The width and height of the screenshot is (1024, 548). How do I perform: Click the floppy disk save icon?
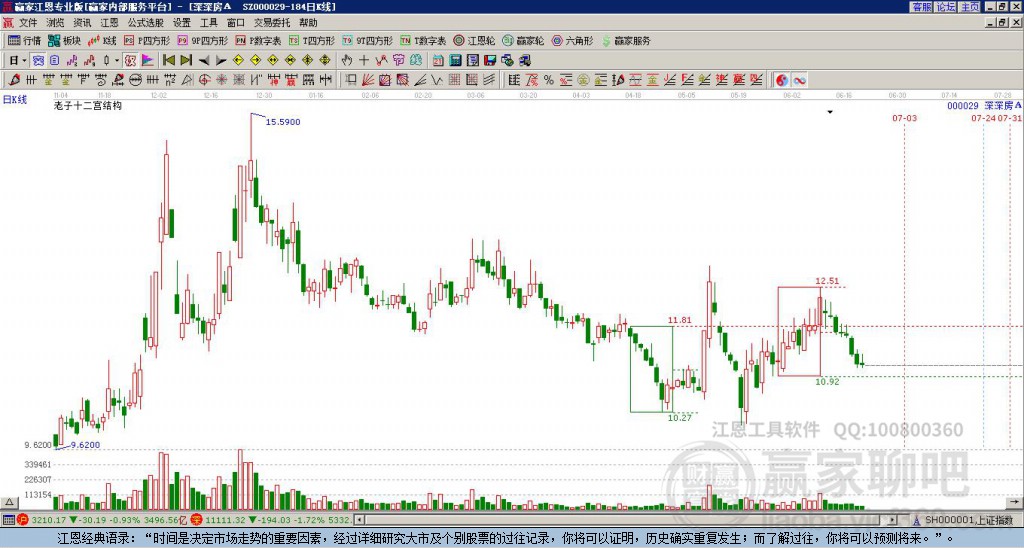[x=490, y=61]
